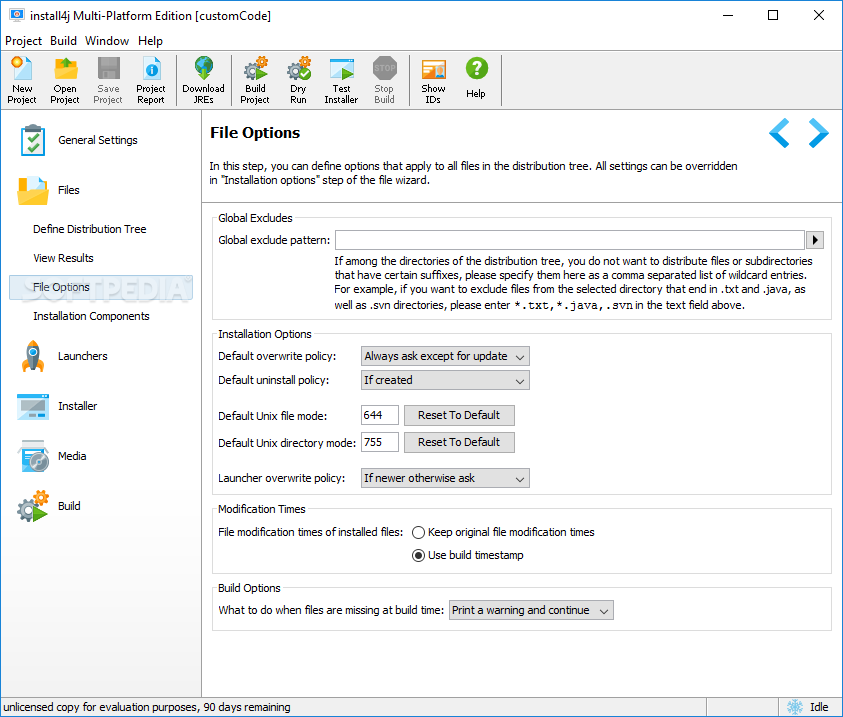This screenshot has height=717, width=843.
Task: Start Build Project from toolbar
Action: tap(255, 80)
